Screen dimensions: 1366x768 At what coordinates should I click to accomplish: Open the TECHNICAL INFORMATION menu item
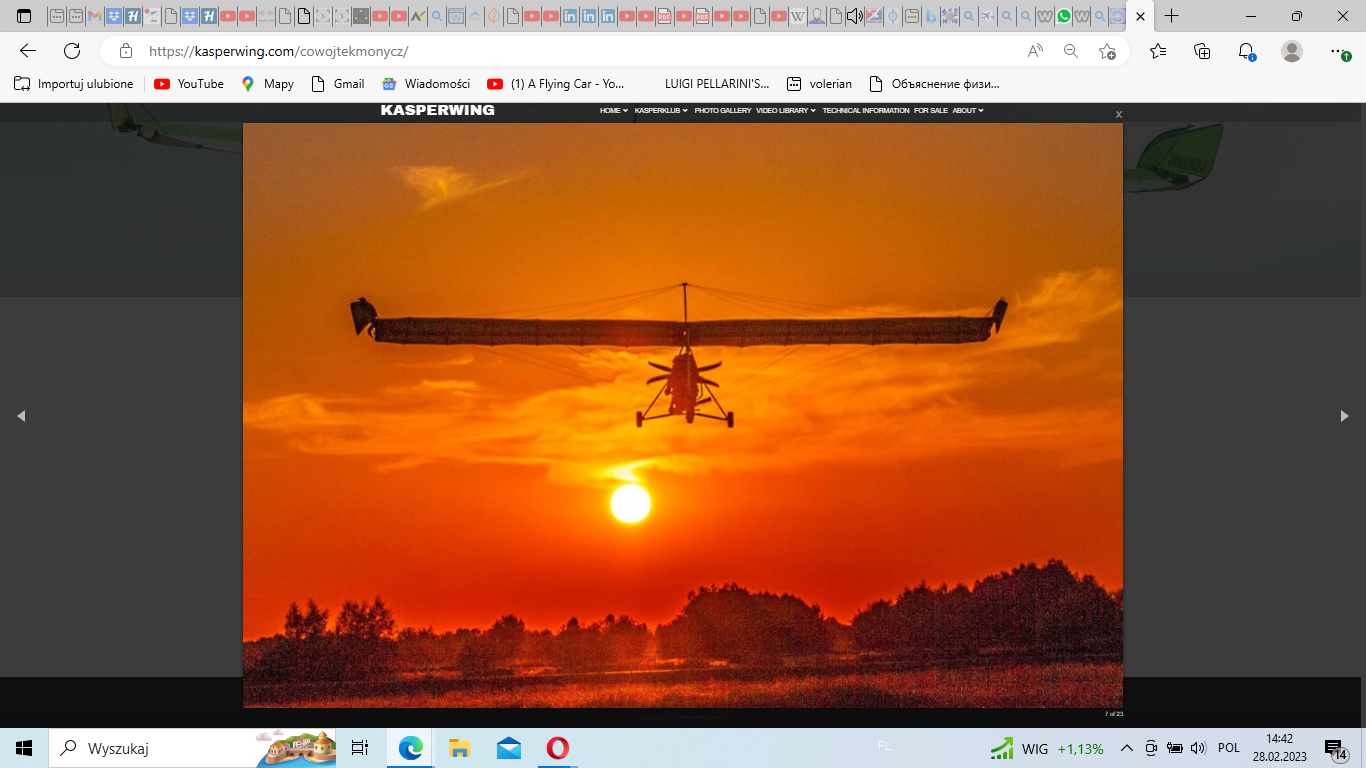pos(865,111)
